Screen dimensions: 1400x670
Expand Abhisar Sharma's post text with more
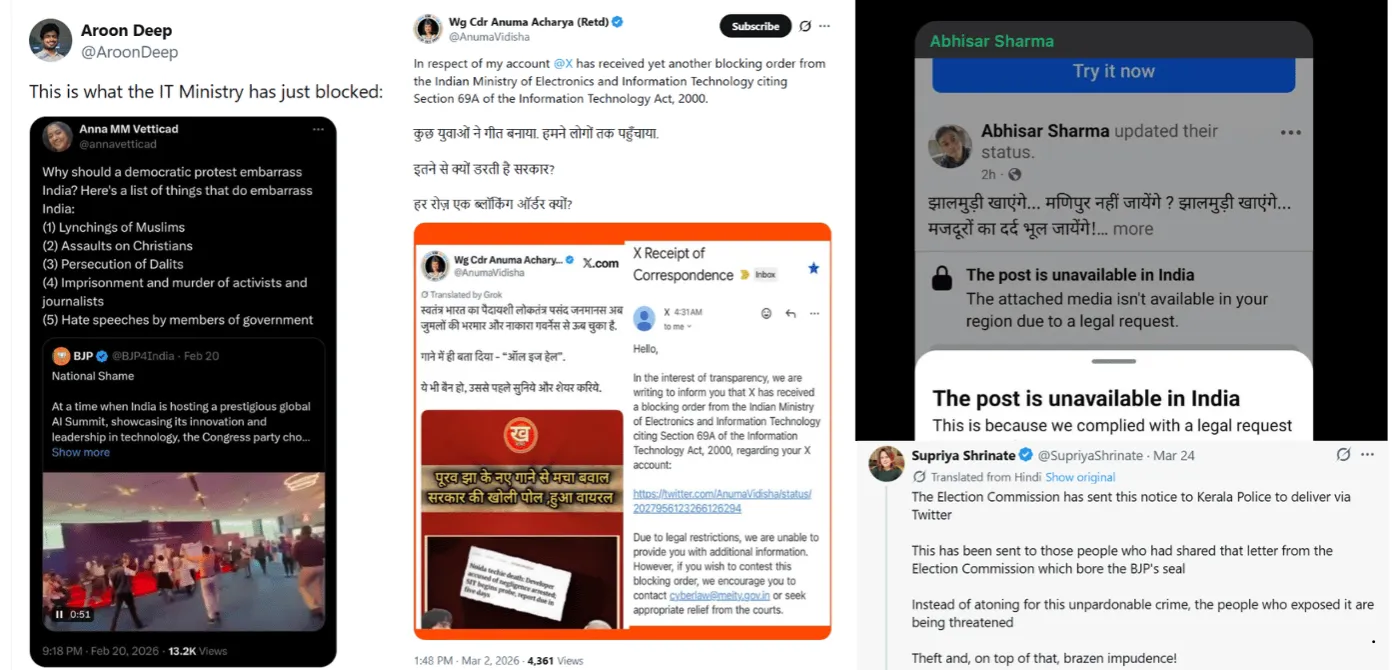[x=1133, y=229]
